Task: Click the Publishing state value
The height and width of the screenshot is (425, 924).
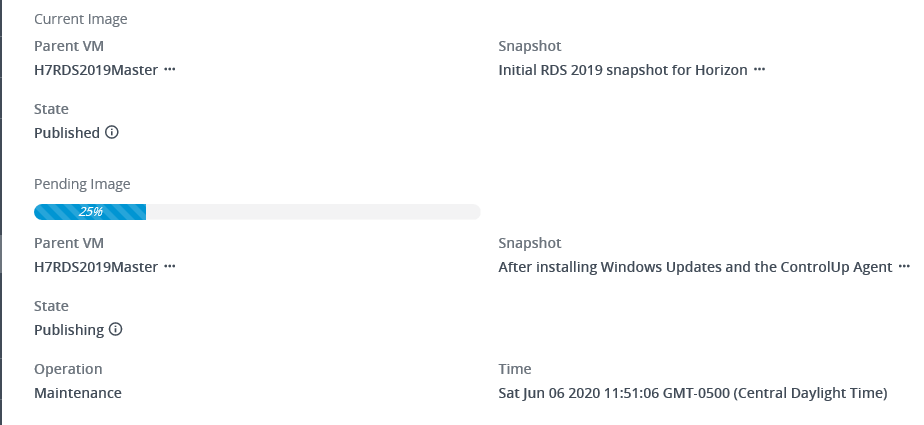Action: tap(69, 330)
